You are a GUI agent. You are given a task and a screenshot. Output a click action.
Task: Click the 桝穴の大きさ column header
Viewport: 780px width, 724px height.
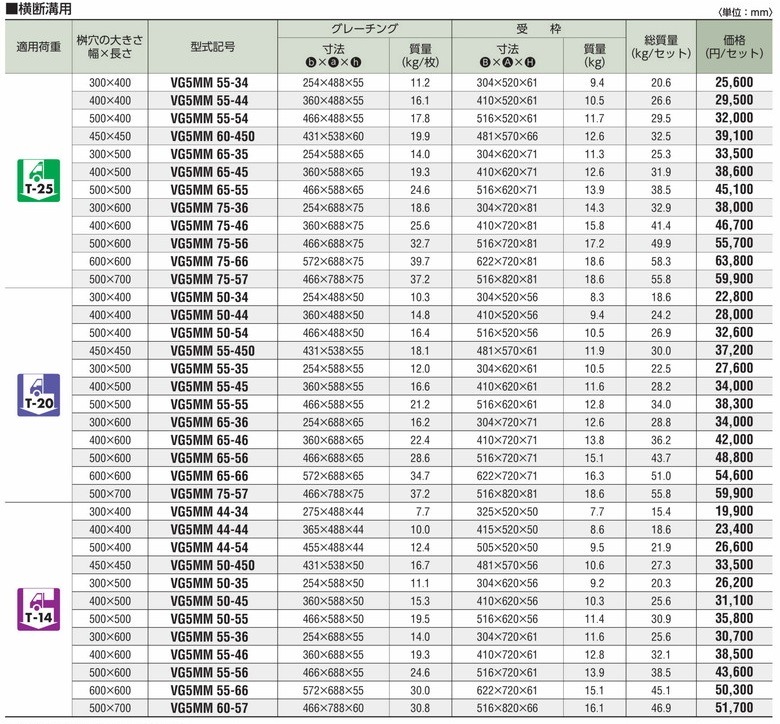(110, 46)
